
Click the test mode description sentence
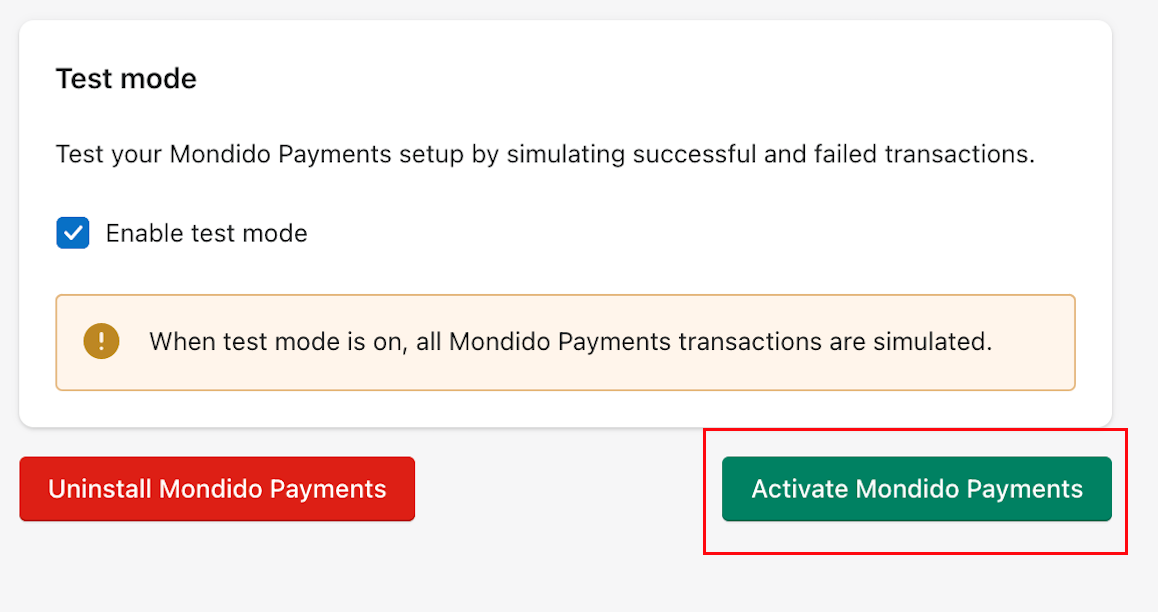tap(546, 154)
